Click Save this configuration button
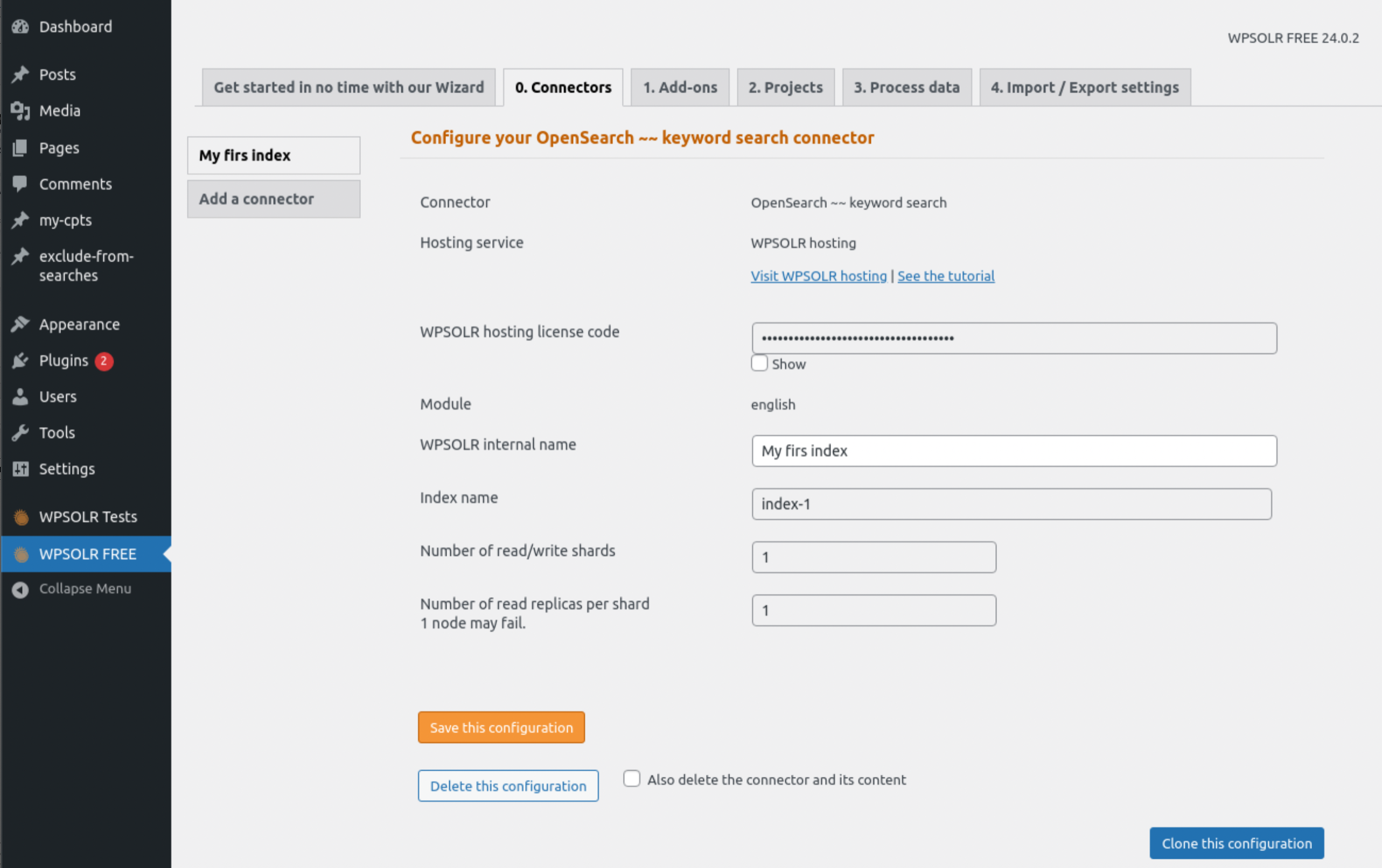Viewport: 1382px width, 868px height. (x=501, y=727)
